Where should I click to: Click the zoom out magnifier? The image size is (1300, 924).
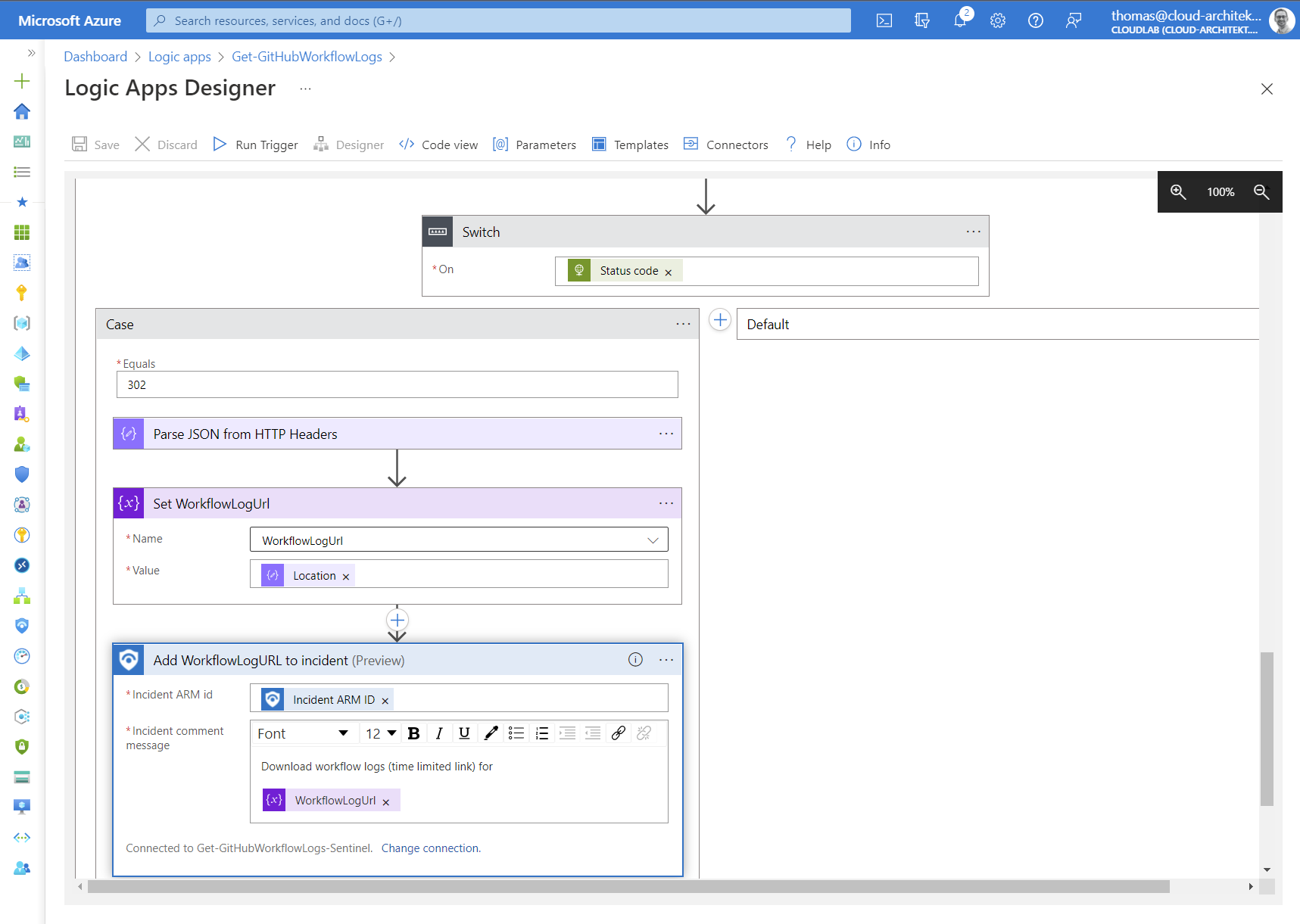(x=1261, y=191)
